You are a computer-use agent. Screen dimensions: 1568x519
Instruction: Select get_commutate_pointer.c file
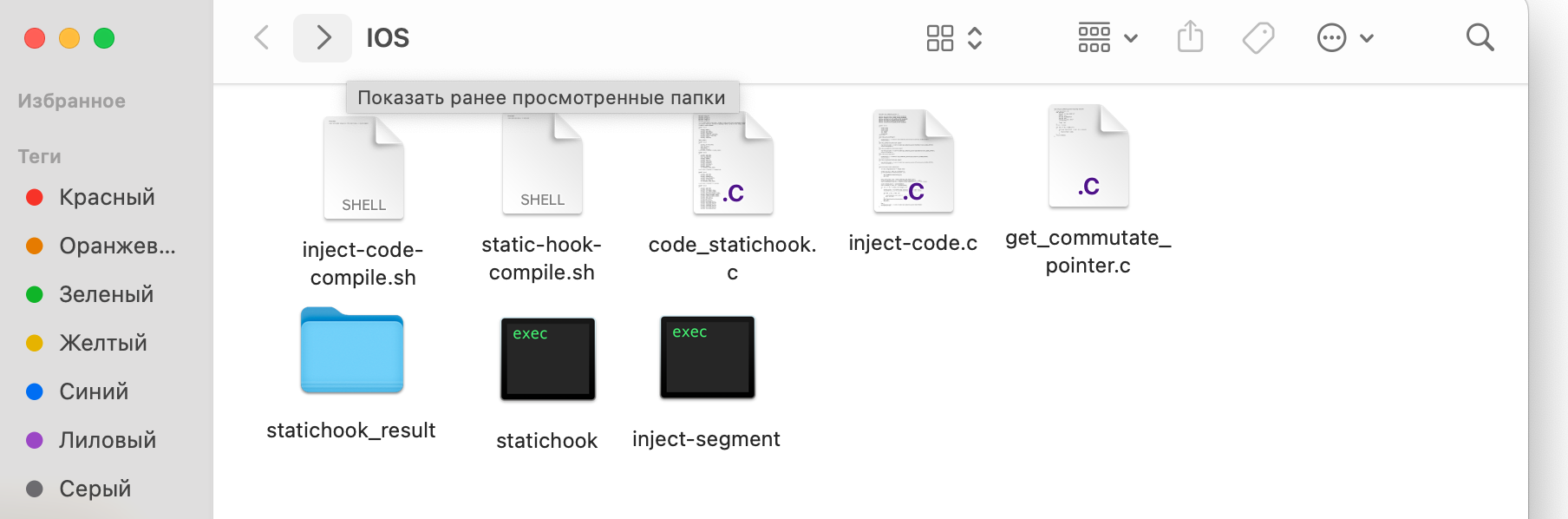point(1088,156)
